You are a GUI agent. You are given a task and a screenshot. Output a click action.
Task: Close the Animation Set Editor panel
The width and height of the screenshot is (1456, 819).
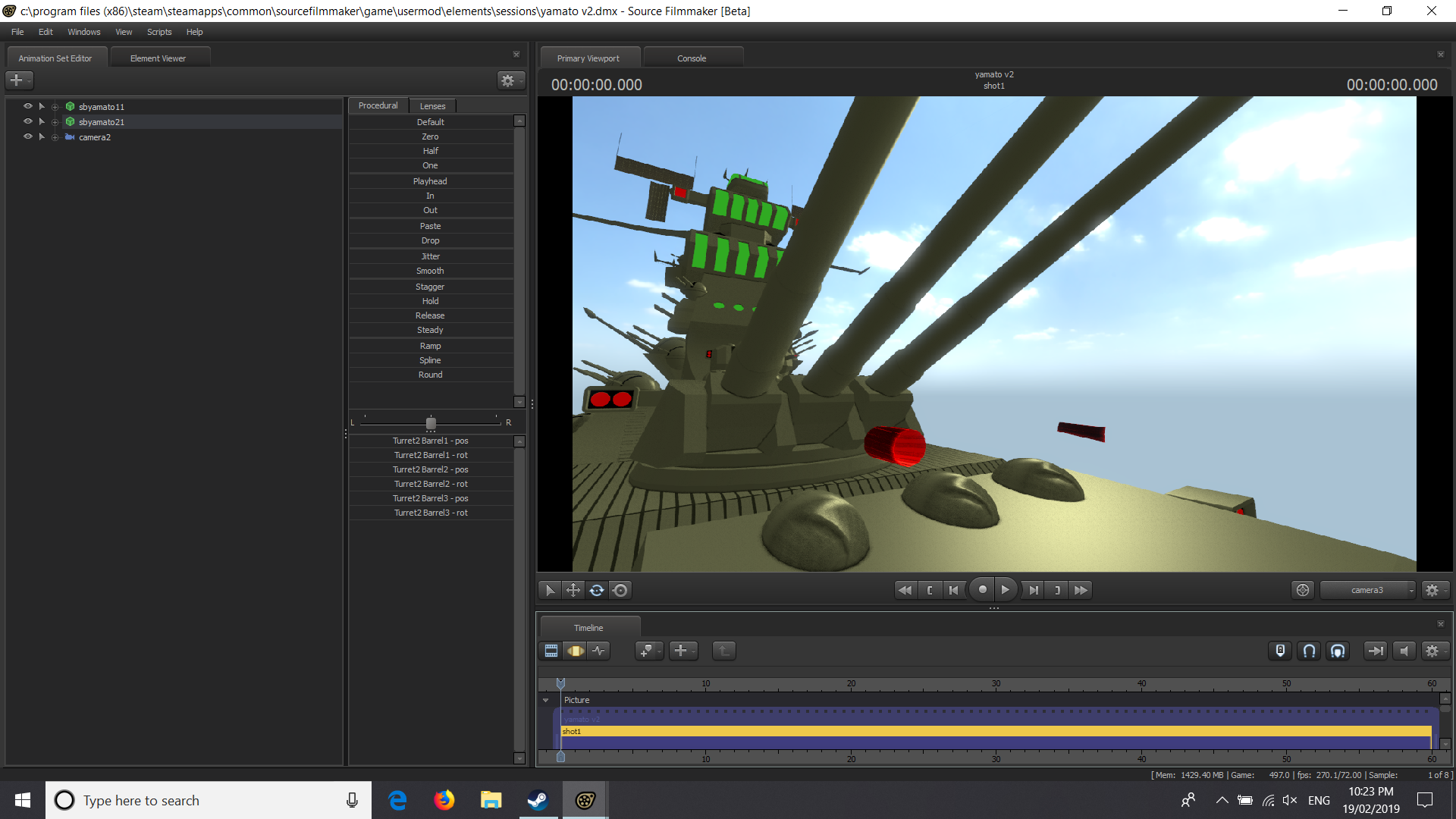516,55
